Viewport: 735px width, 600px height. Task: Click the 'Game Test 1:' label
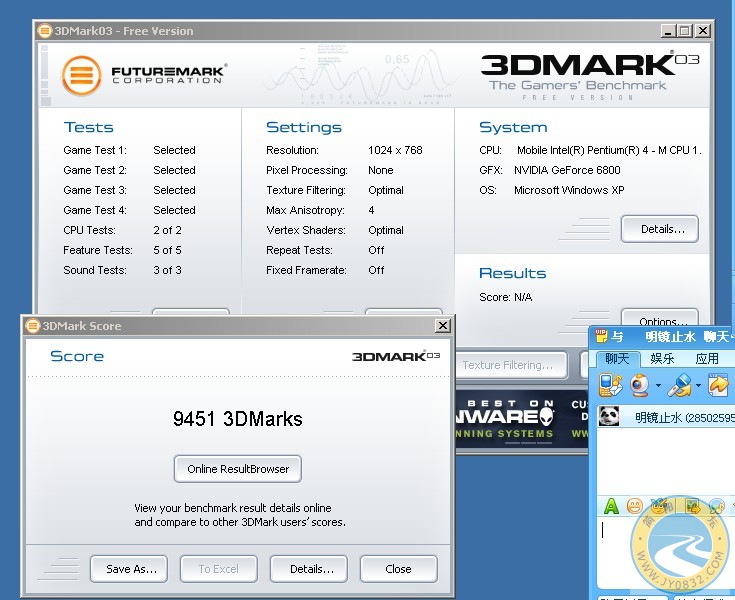point(95,150)
